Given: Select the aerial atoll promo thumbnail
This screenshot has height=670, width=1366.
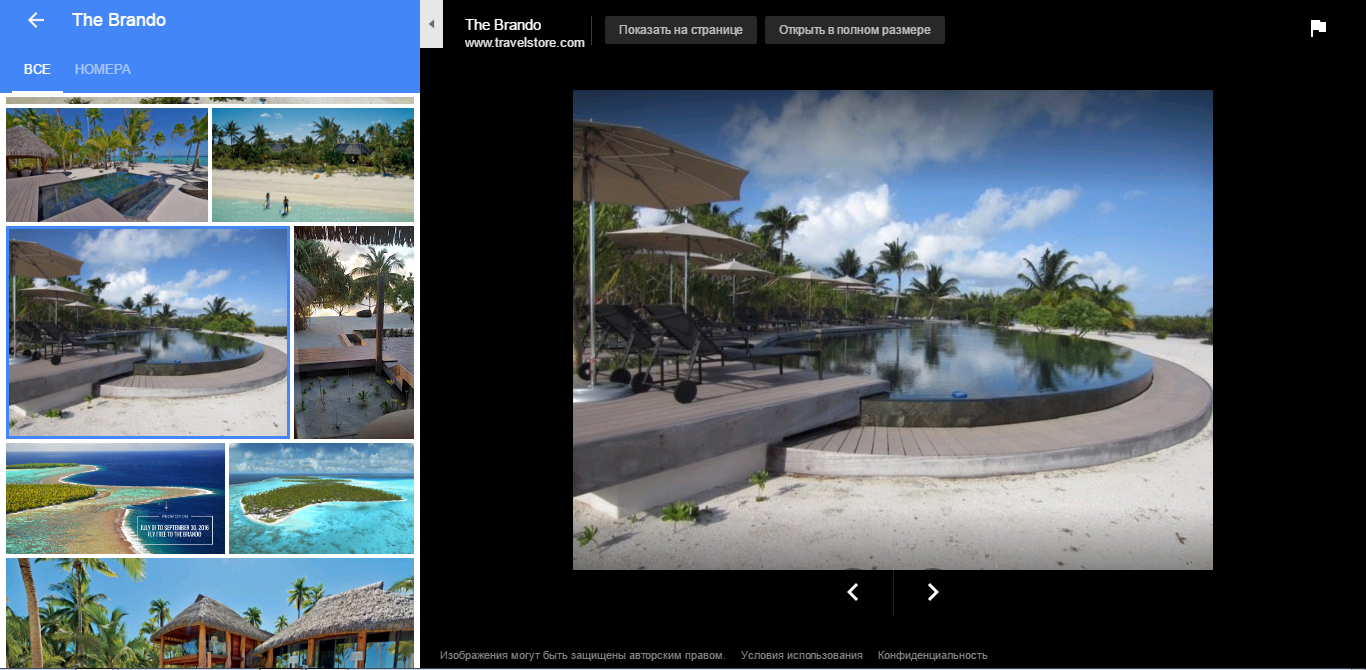Looking at the screenshot, I should [x=116, y=499].
